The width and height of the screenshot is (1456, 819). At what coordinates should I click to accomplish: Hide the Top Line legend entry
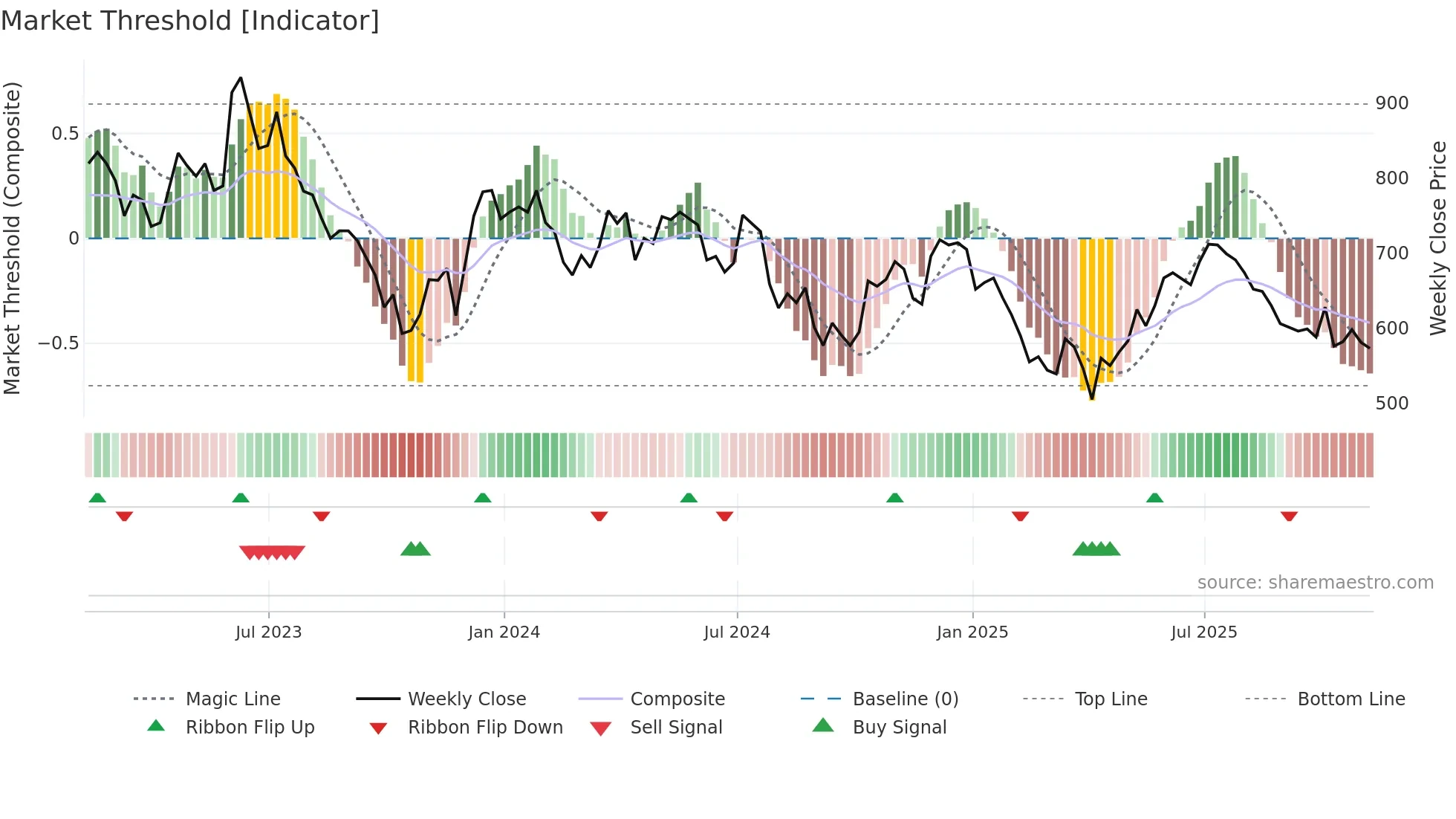tap(1111, 699)
